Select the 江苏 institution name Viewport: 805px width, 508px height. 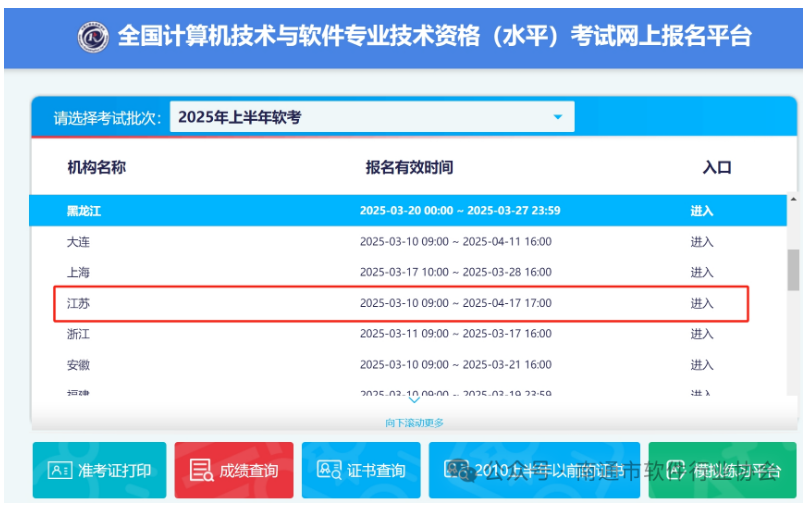(x=79, y=303)
